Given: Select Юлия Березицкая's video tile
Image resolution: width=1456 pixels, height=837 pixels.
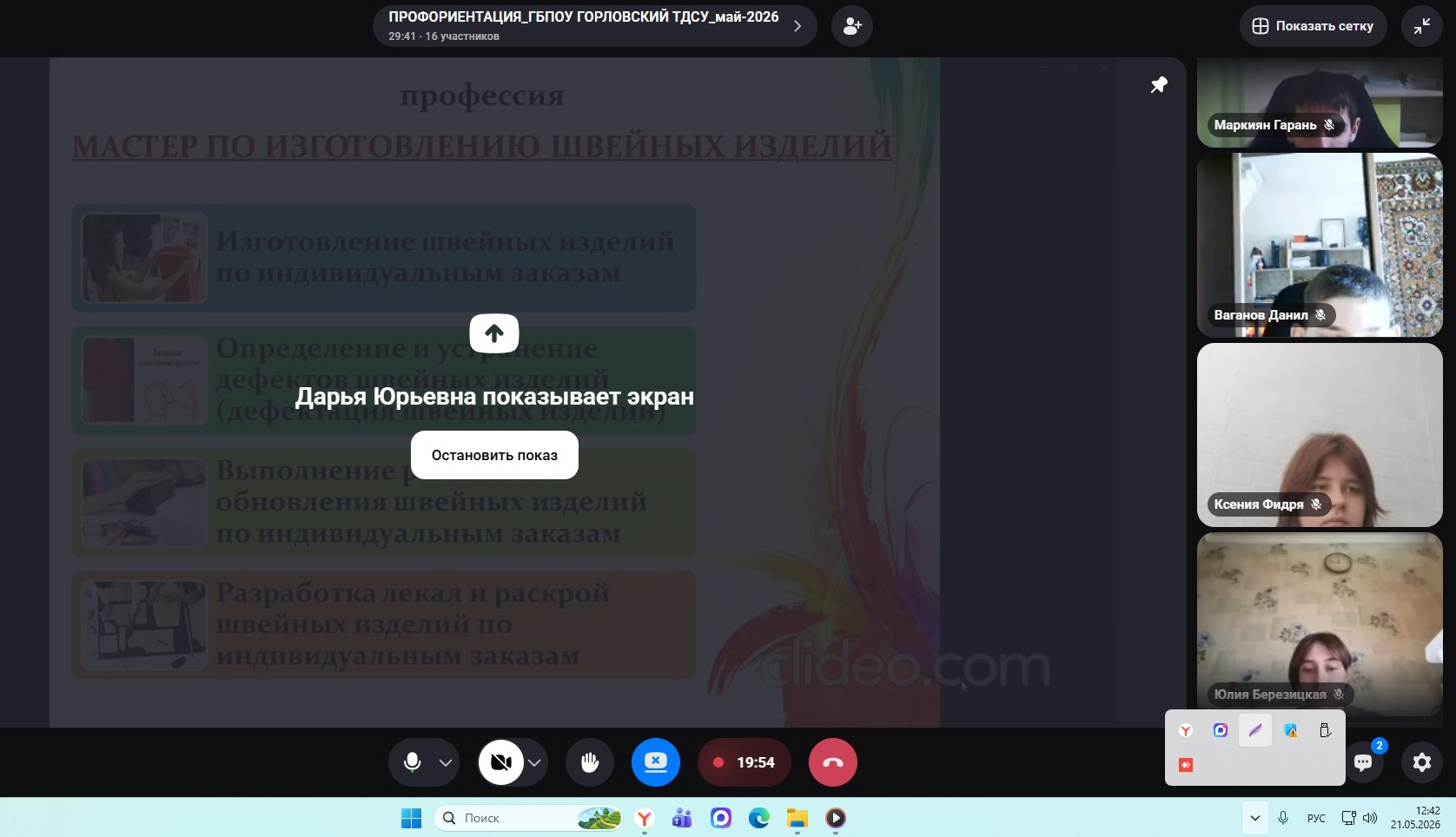Looking at the screenshot, I should (1320, 624).
